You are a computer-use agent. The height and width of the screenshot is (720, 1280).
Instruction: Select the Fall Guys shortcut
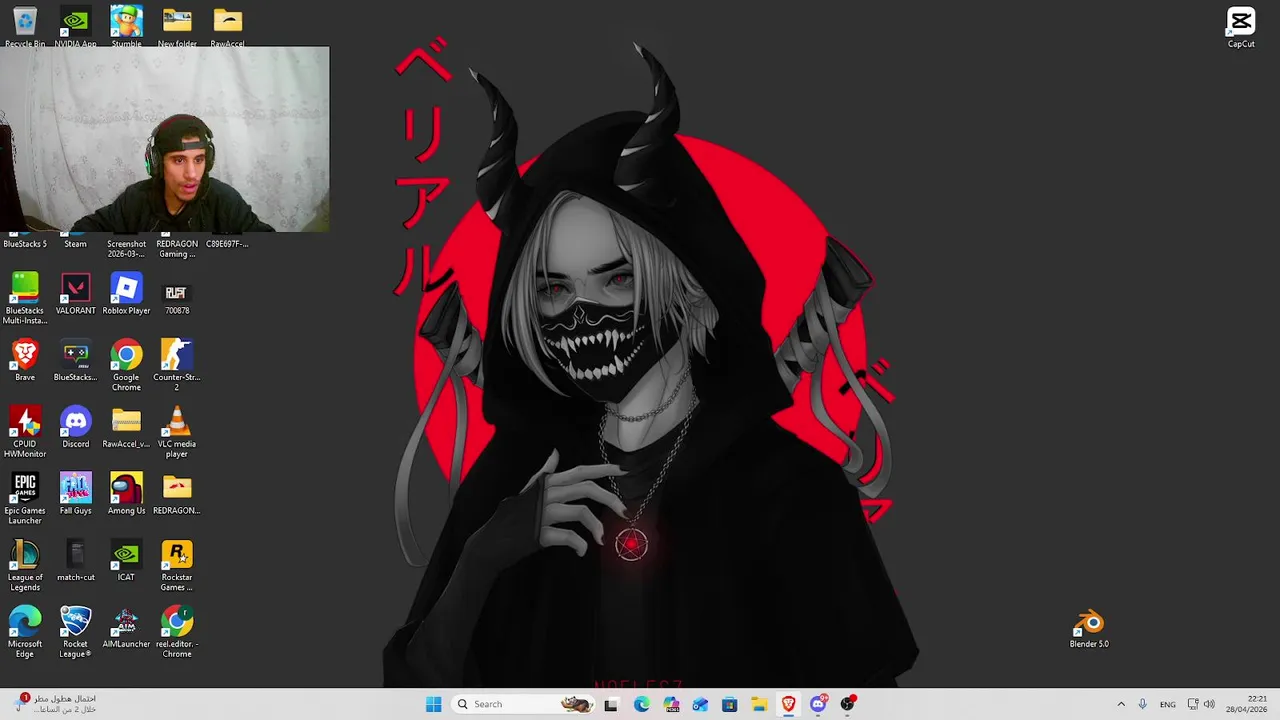pos(75,494)
